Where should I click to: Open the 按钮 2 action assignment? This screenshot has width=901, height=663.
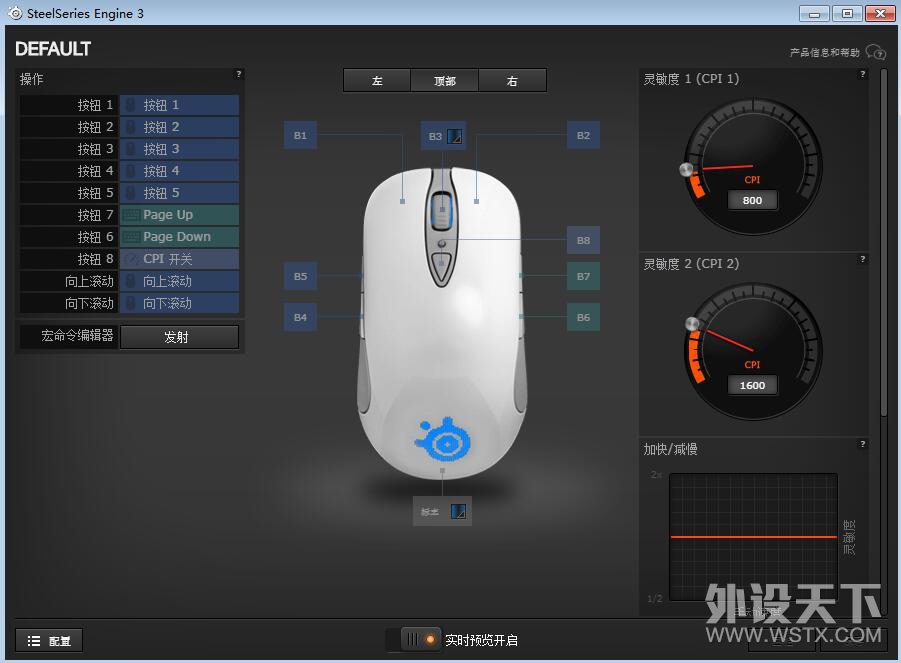(x=179, y=127)
